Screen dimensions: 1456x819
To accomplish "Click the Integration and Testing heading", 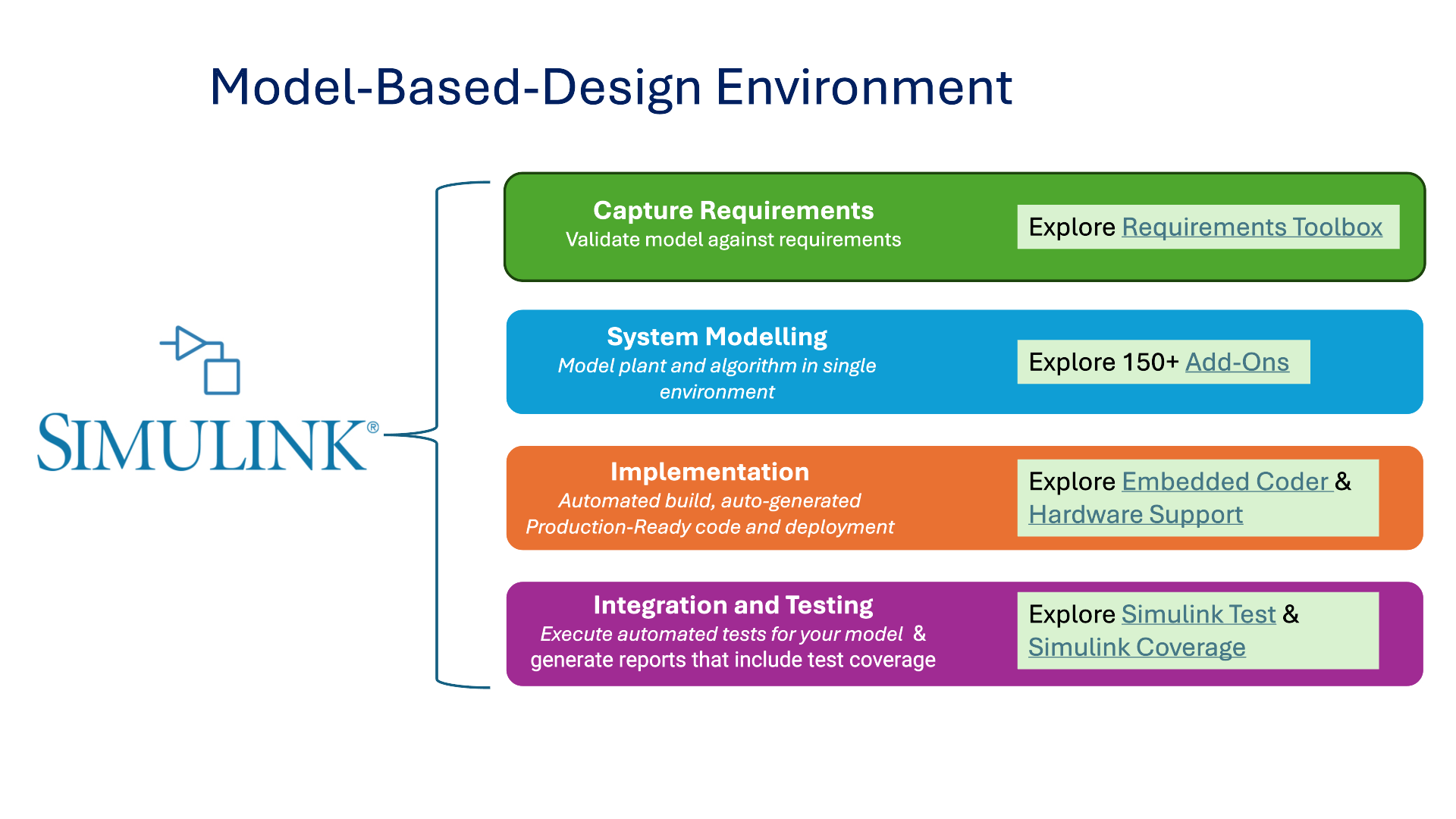I will click(733, 605).
